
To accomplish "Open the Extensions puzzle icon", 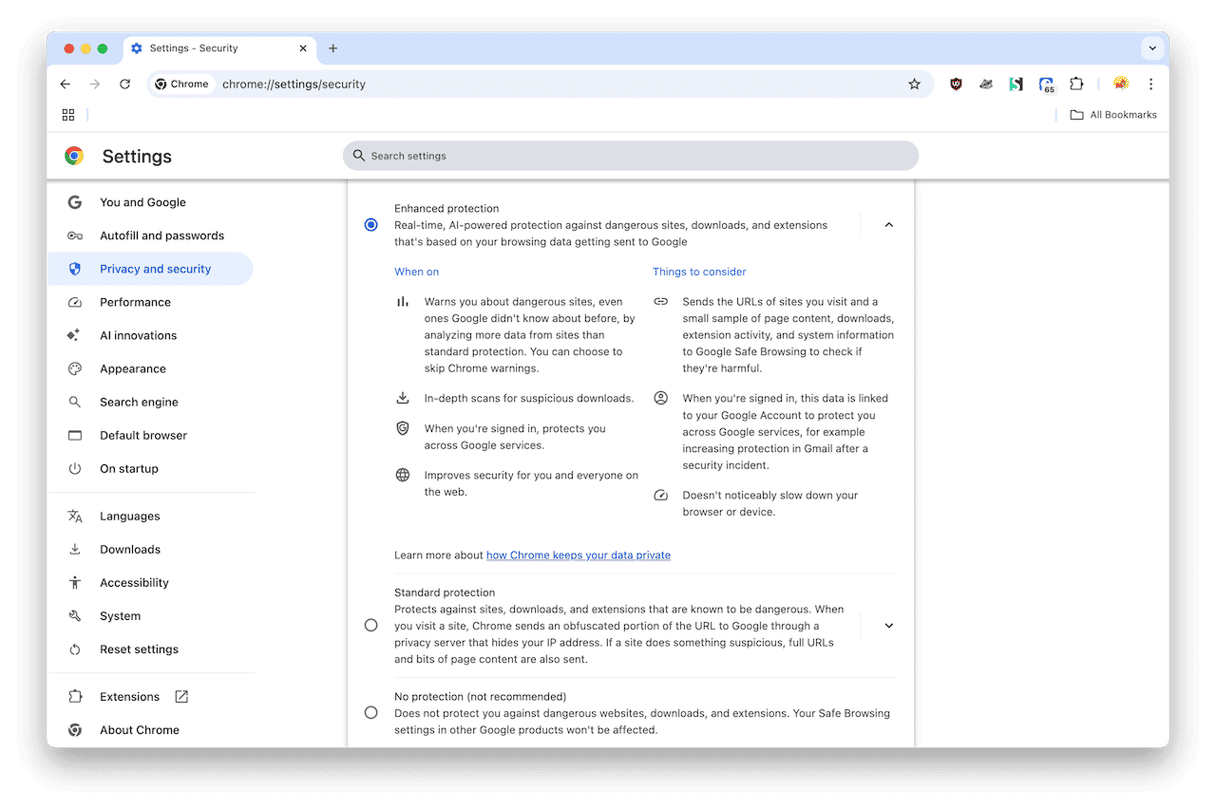I will click(x=1076, y=84).
